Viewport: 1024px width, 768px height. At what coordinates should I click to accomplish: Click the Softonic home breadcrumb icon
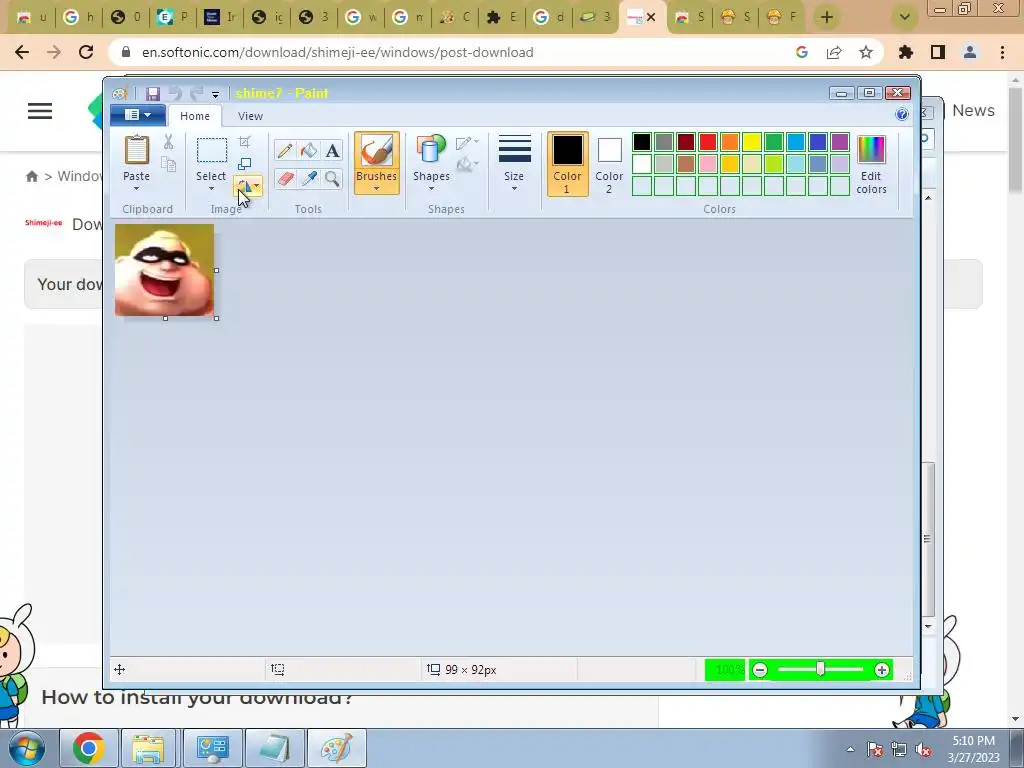click(x=31, y=176)
